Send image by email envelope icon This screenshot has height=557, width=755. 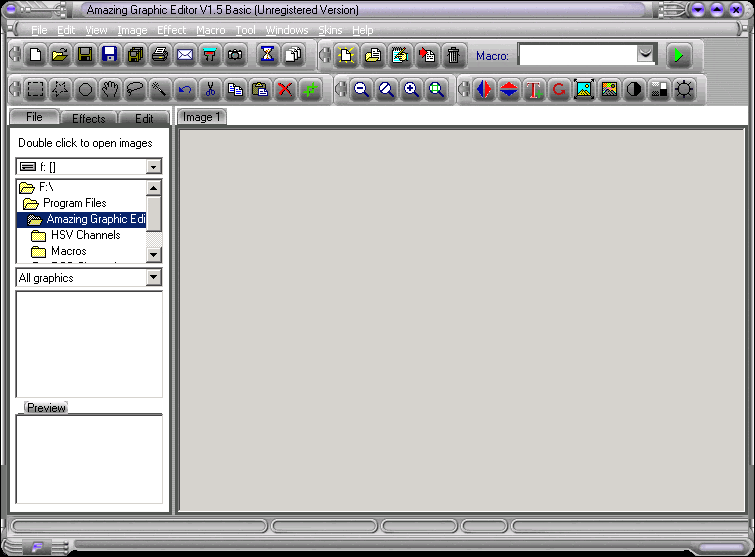click(x=185, y=55)
